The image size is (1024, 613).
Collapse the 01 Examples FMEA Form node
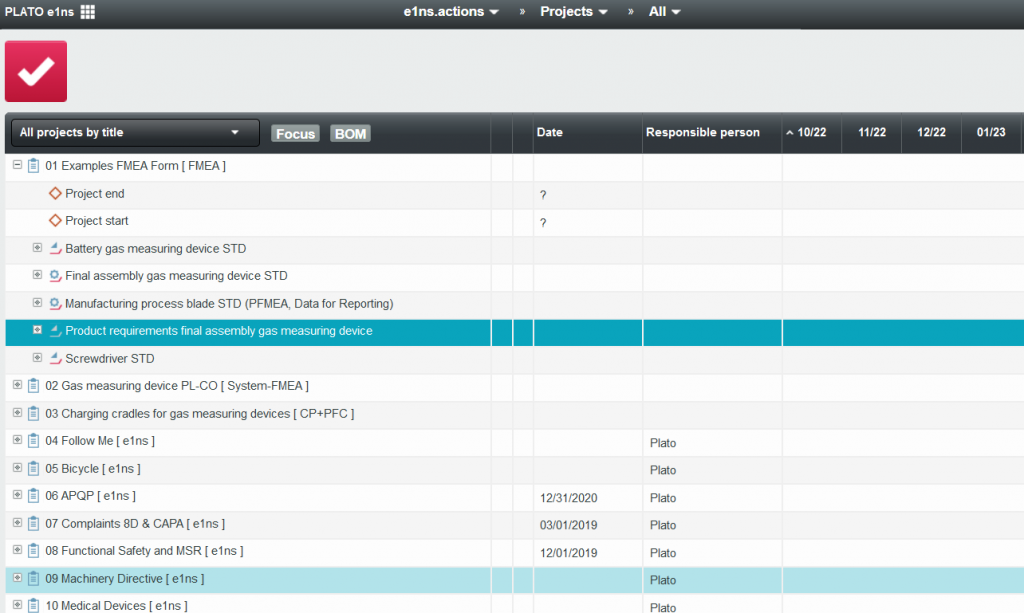17,166
